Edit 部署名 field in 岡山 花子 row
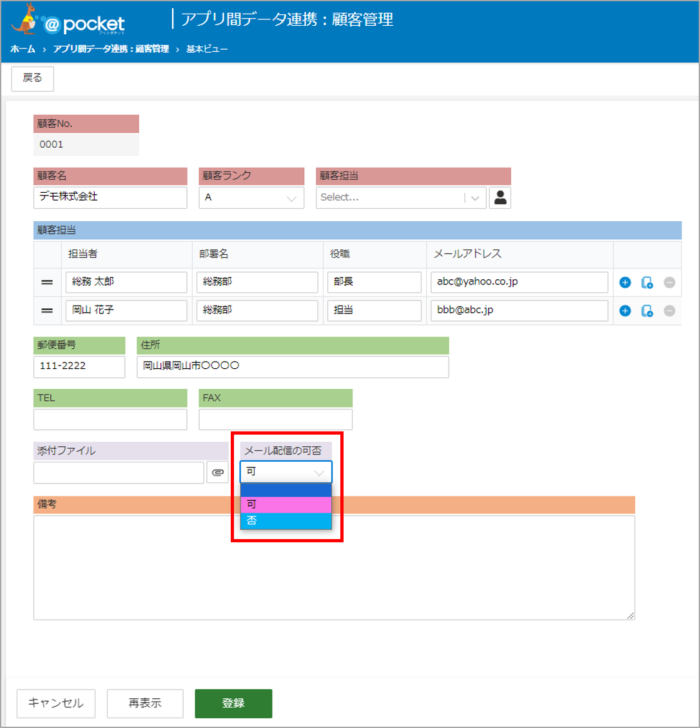The height and width of the screenshot is (728, 700). [x=257, y=310]
